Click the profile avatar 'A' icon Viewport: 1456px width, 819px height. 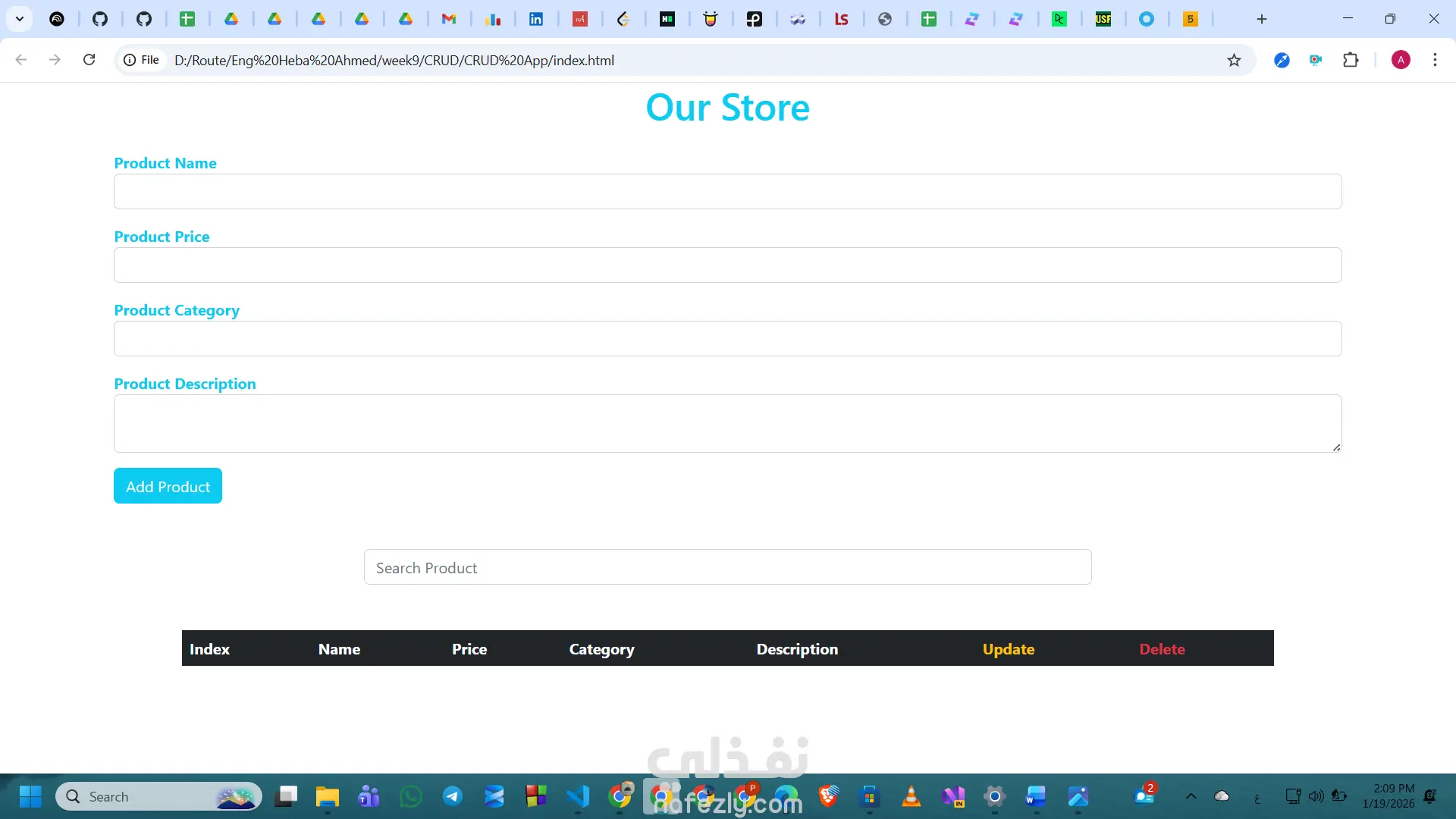pos(1401,60)
